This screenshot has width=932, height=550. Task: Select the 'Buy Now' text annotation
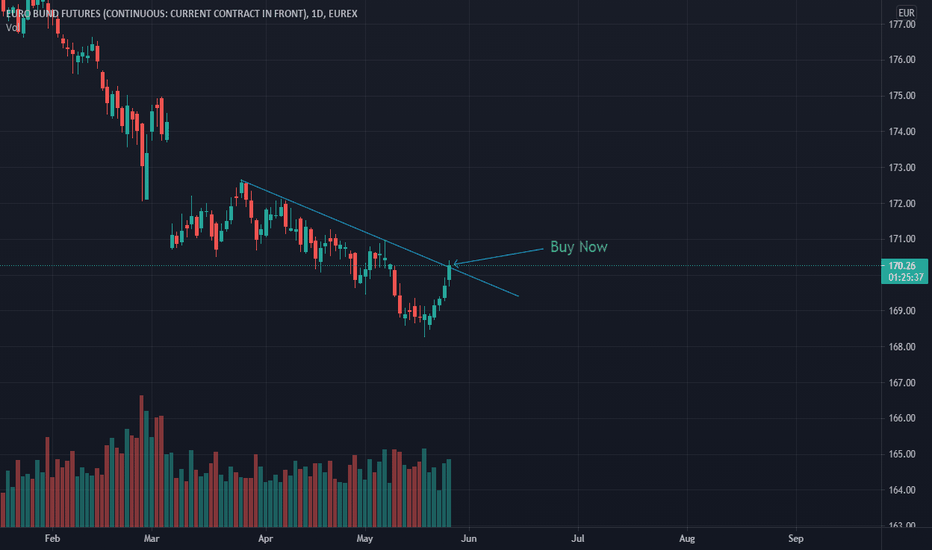pyautogui.click(x=578, y=247)
